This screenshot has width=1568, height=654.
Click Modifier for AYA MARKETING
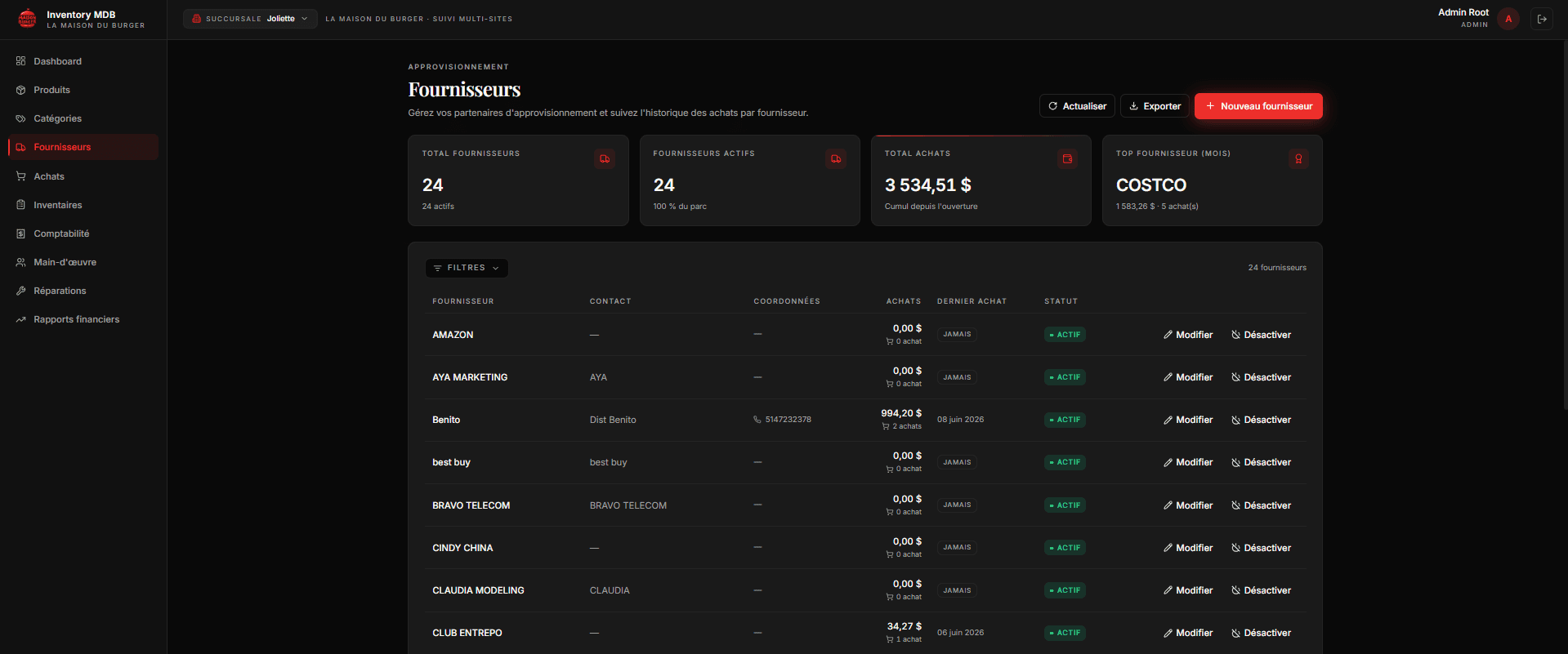pos(1188,377)
